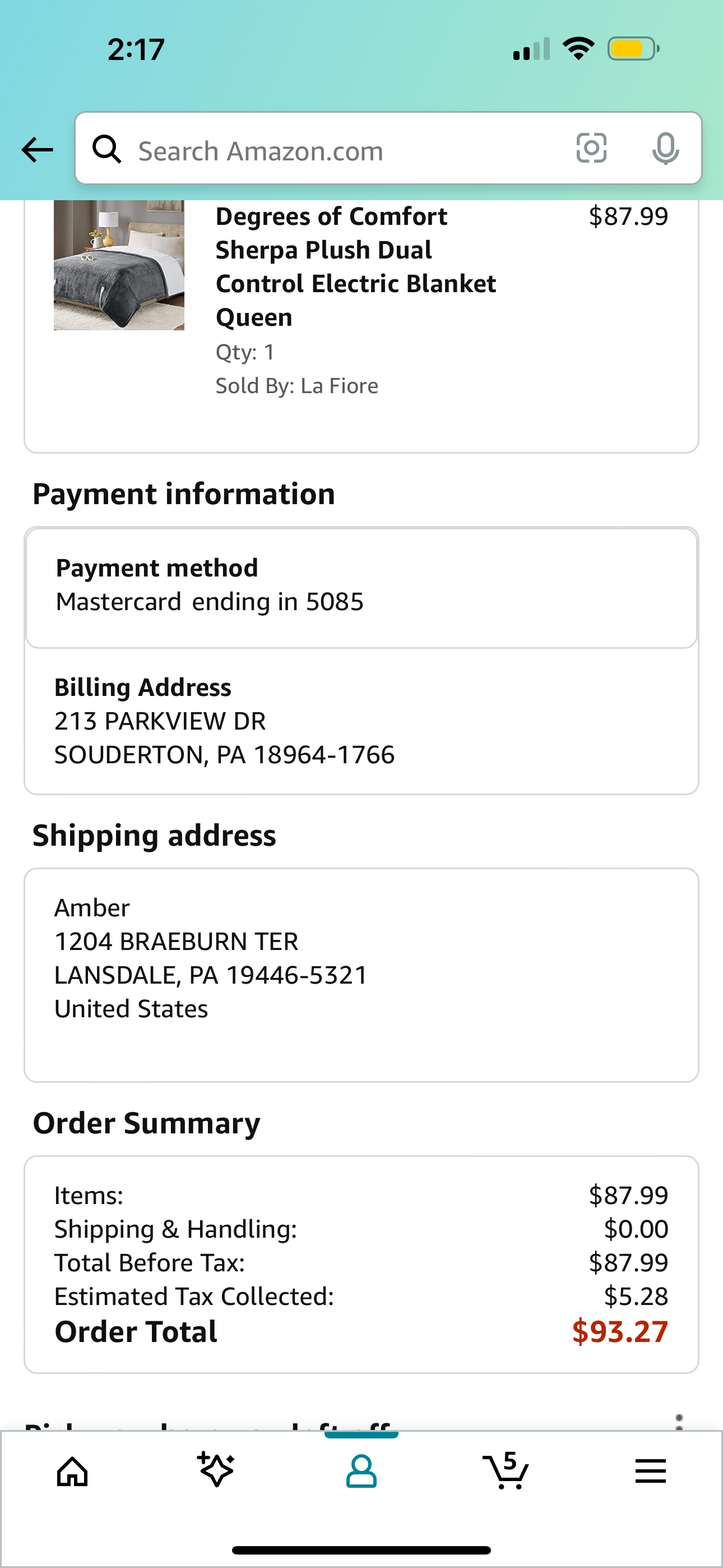Tap the Amber shipping address card

[361, 975]
